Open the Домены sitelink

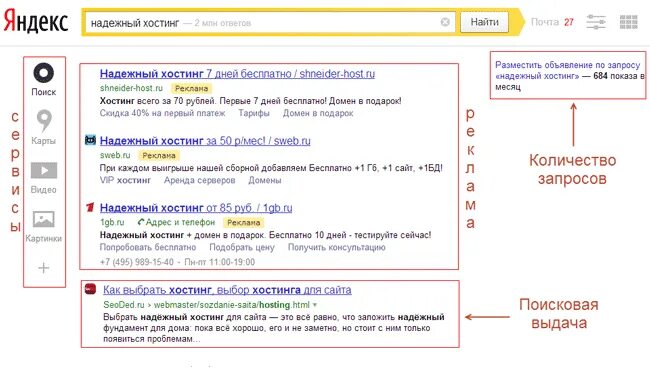[x=264, y=180]
